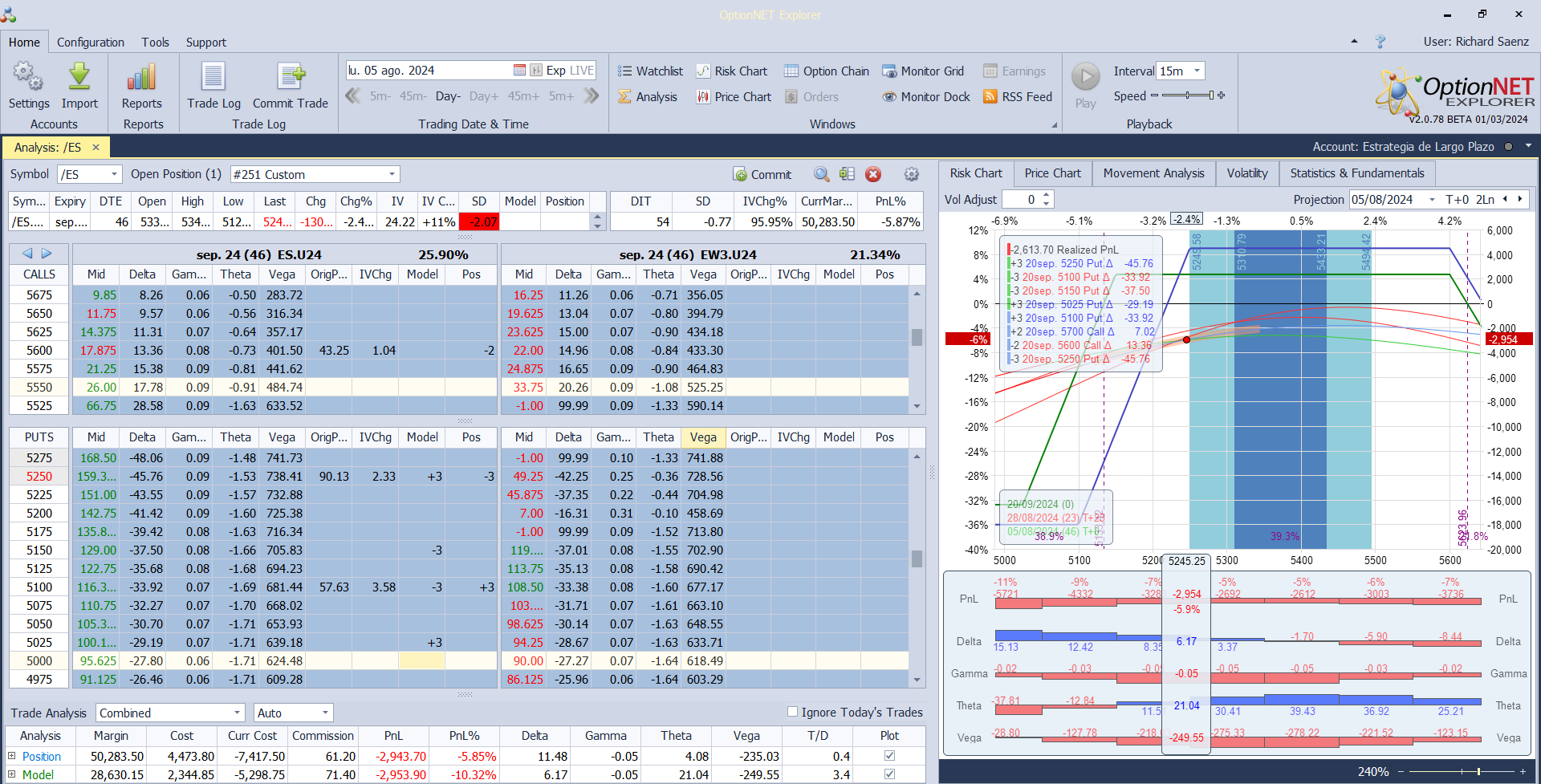
Task: Toggle the Plot checkbox for Position row
Action: pyautogui.click(x=889, y=756)
